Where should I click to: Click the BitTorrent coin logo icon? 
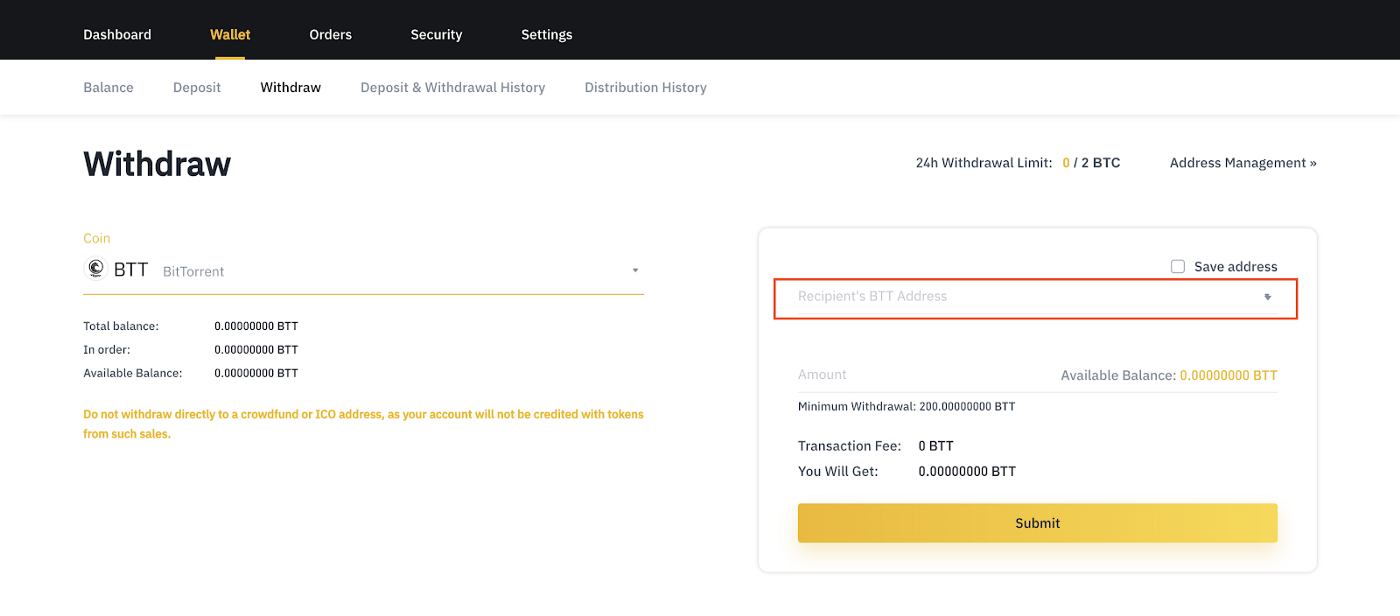(x=96, y=269)
